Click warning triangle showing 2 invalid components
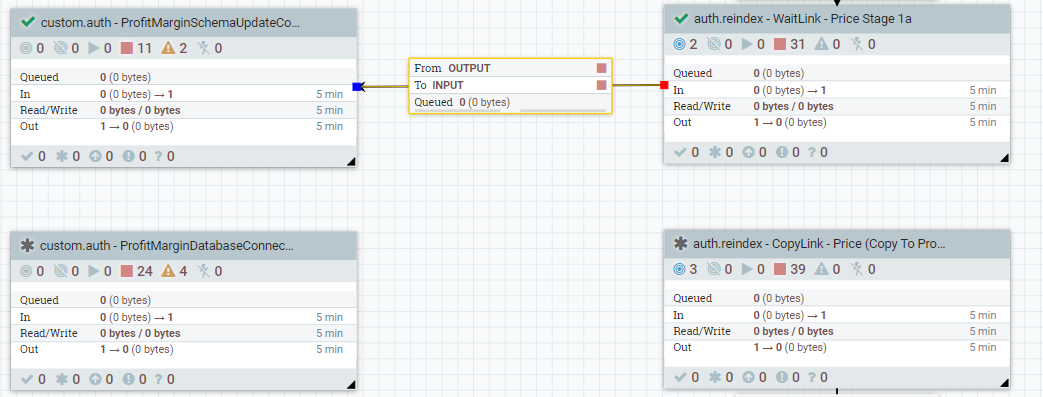Viewport: 1043px width, 397px height. click(168, 48)
